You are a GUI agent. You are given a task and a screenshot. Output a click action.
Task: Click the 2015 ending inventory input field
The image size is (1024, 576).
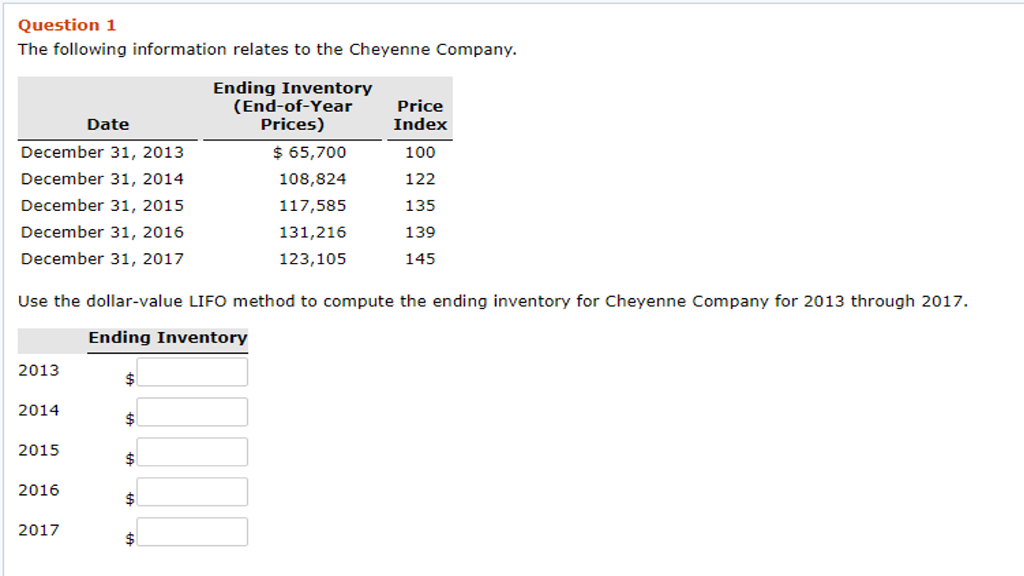pyautogui.click(x=191, y=451)
